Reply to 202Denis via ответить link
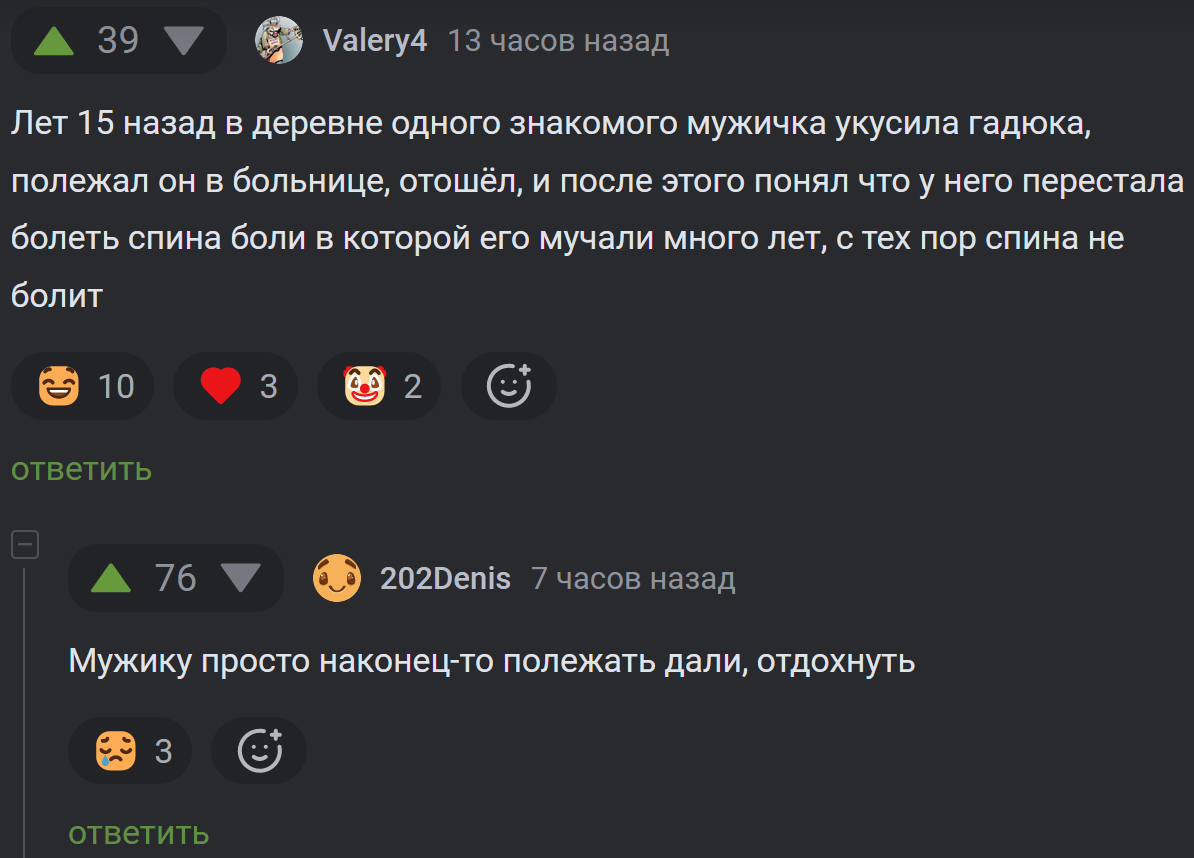This screenshot has height=858, width=1194. (x=139, y=834)
